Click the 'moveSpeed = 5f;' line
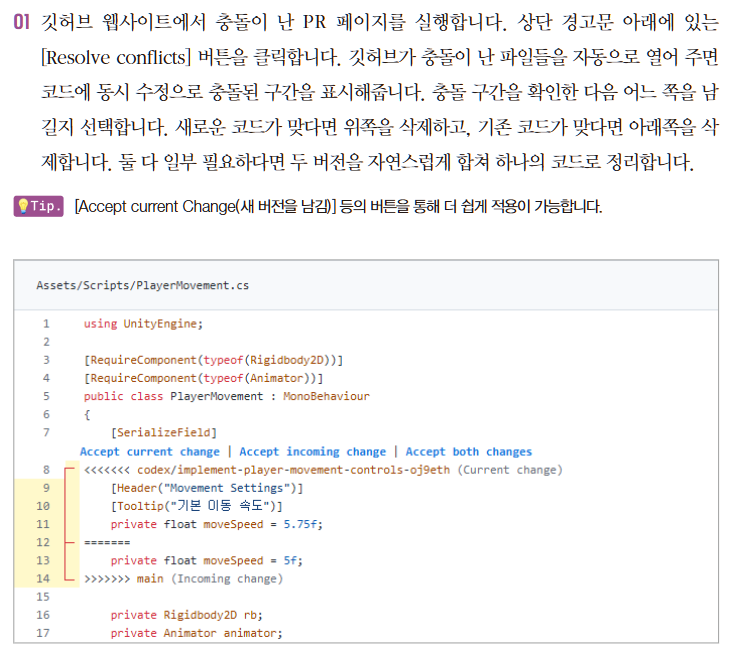 206,560
